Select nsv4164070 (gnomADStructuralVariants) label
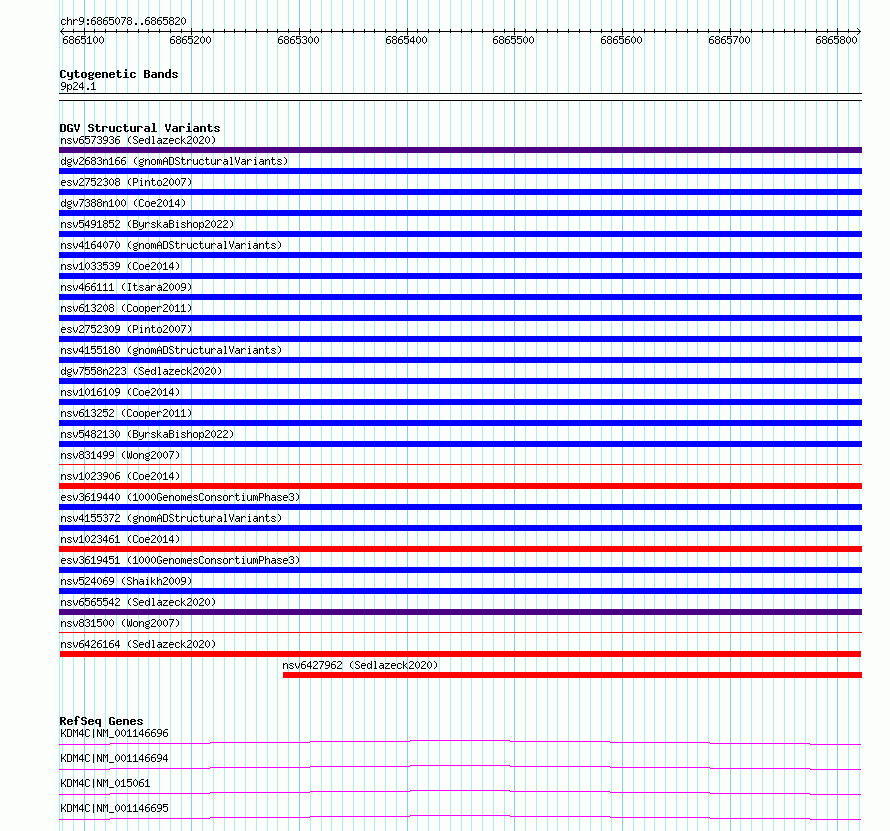 pyautogui.click(x=171, y=245)
